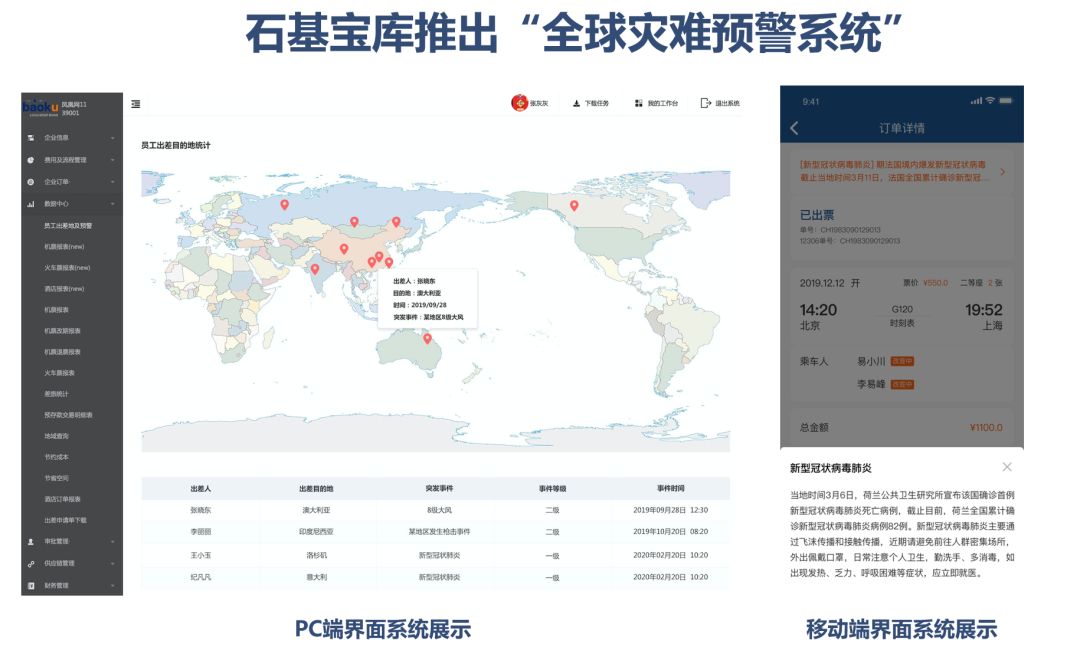Image resolution: width=1080 pixels, height=667 pixels.
Task: Open 机票退票报表 in the sidebar
Action: pos(62,352)
